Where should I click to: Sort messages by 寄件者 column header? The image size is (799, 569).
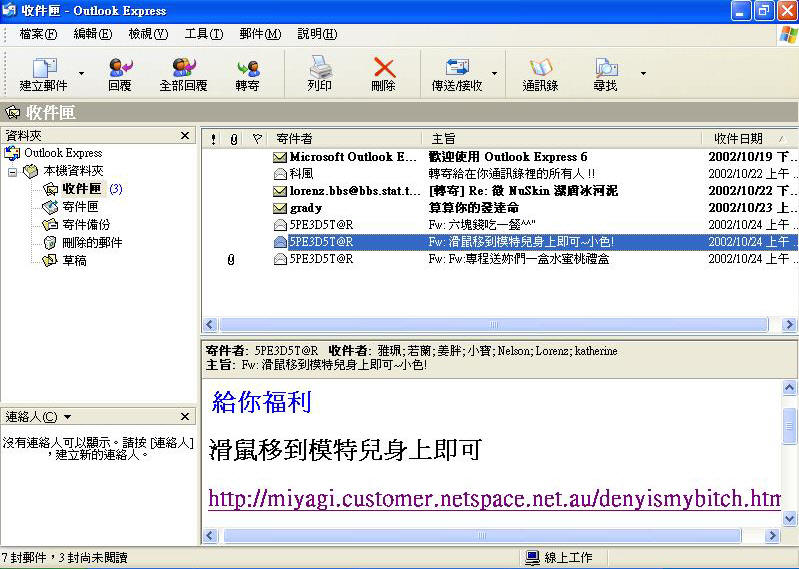[x=344, y=139]
